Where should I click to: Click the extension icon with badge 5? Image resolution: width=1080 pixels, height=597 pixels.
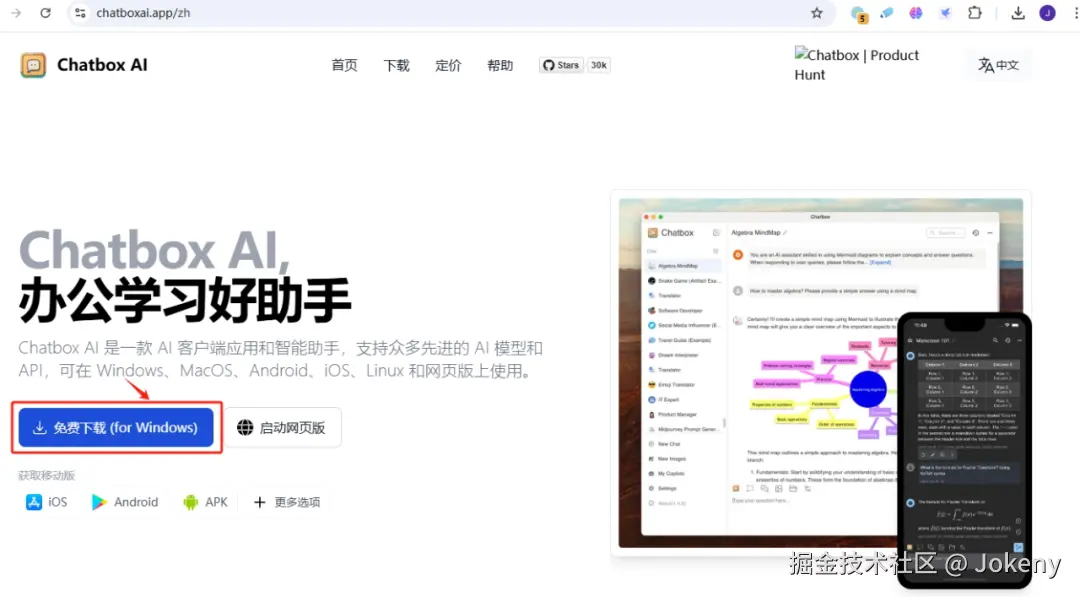858,14
